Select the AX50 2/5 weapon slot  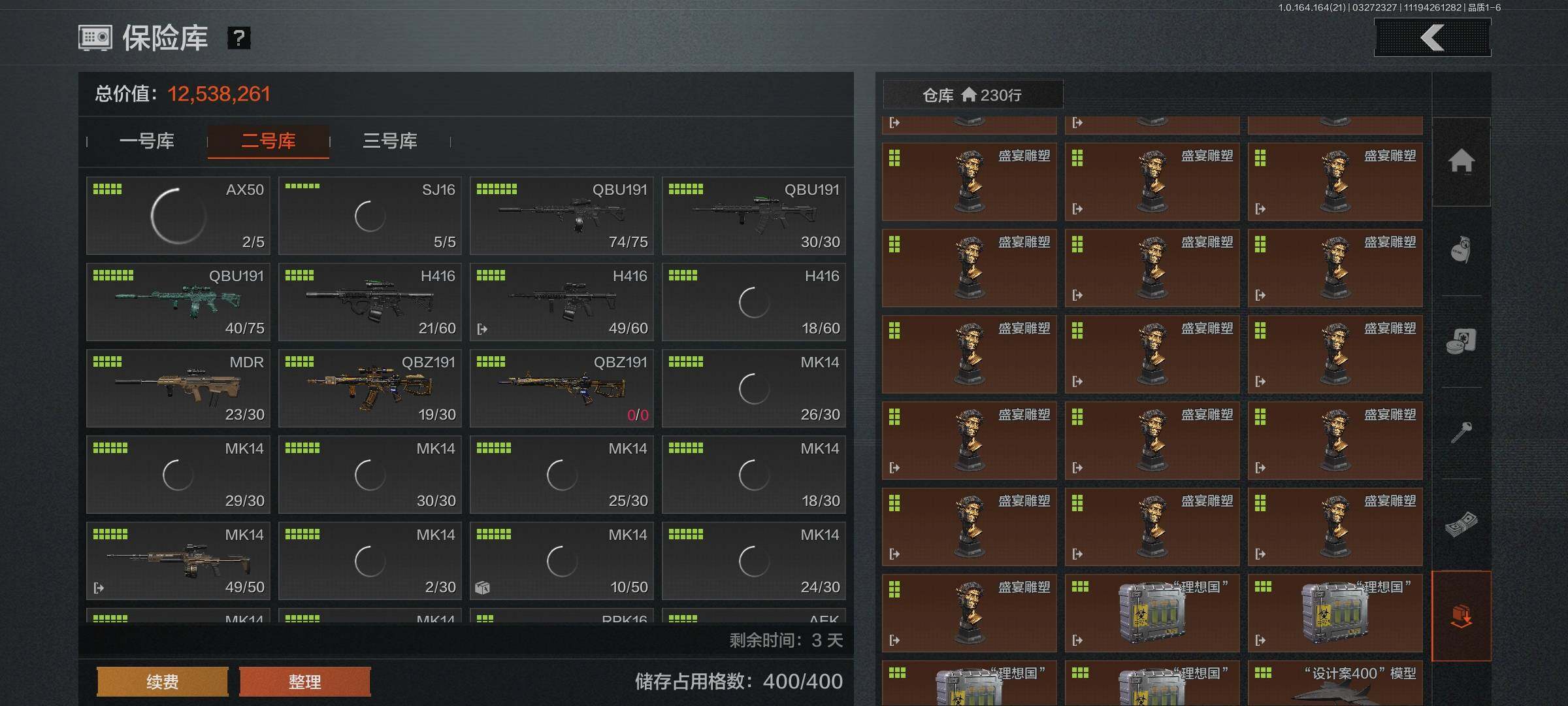point(178,216)
